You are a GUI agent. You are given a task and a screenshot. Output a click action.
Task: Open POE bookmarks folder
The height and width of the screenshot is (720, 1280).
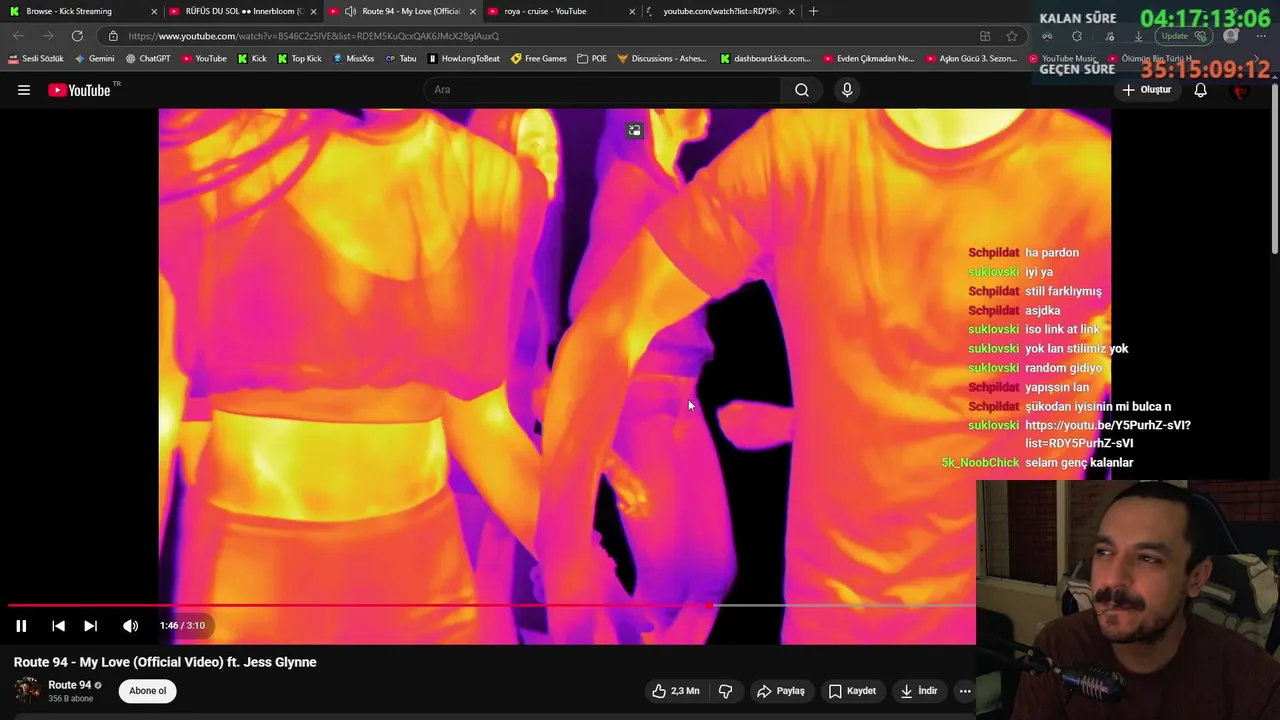[592, 59]
